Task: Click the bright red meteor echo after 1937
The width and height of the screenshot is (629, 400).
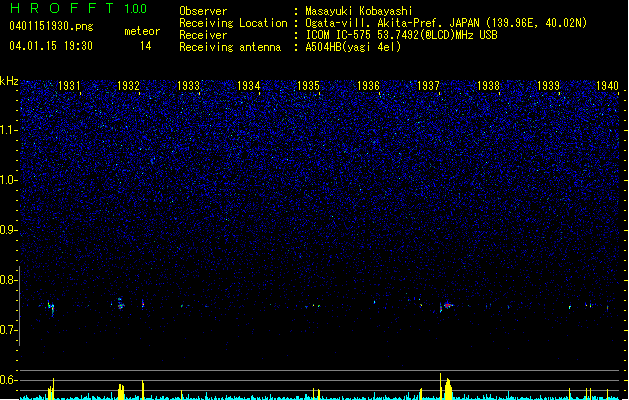Action: point(448,306)
